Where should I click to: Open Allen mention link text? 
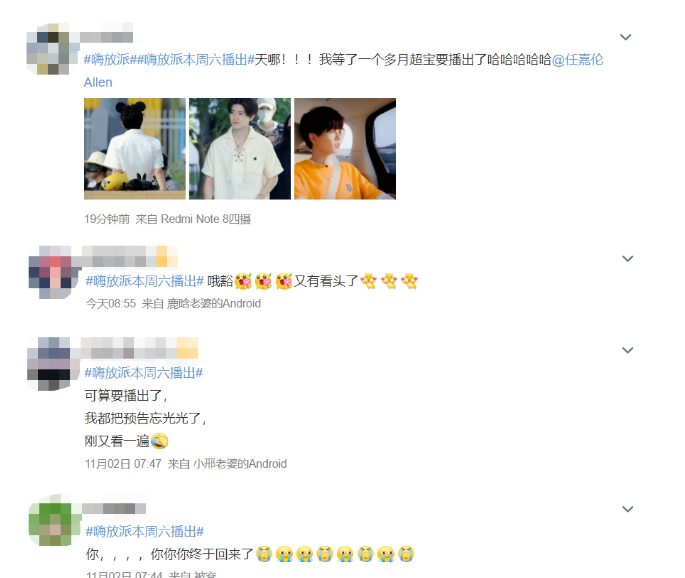point(98,82)
